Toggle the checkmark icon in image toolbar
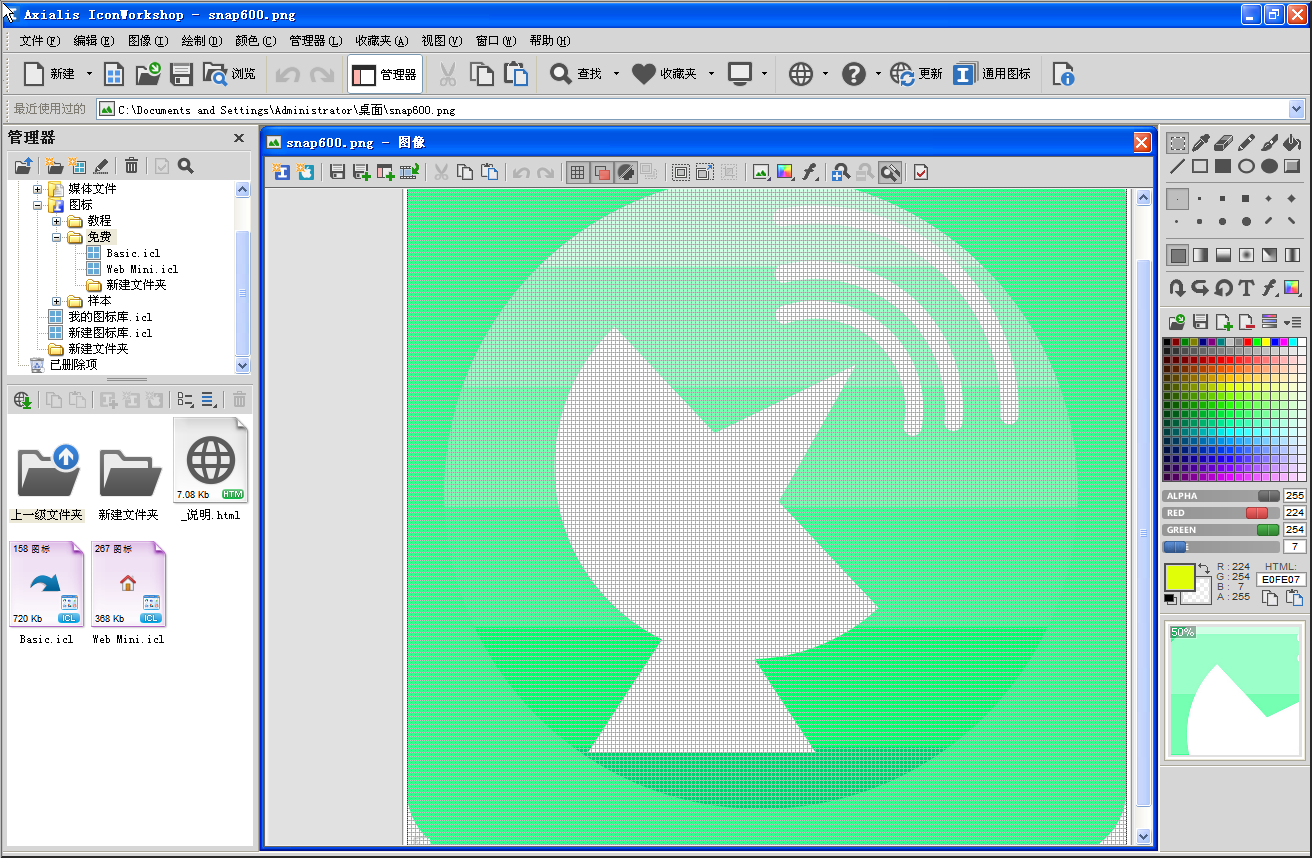This screenshot has height=858, width=1312. 921,172
